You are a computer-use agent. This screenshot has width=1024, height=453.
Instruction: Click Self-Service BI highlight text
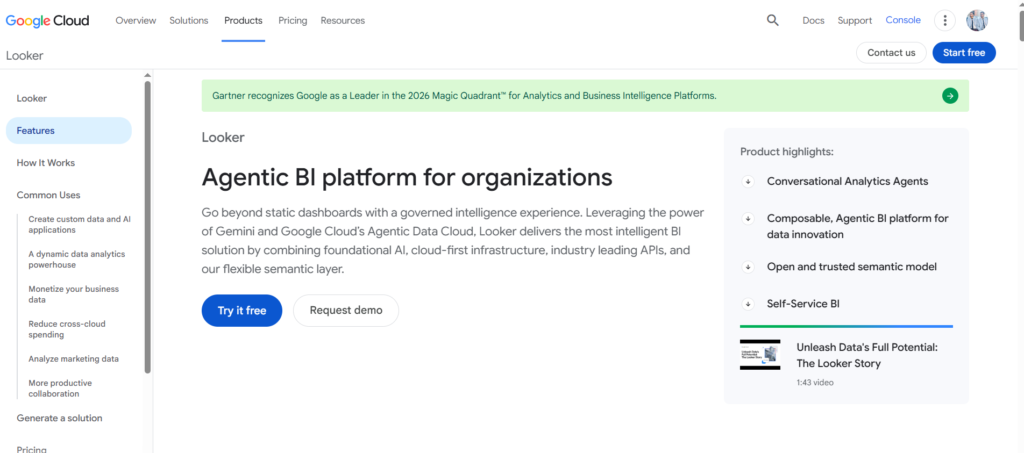[x=803, y=304]
